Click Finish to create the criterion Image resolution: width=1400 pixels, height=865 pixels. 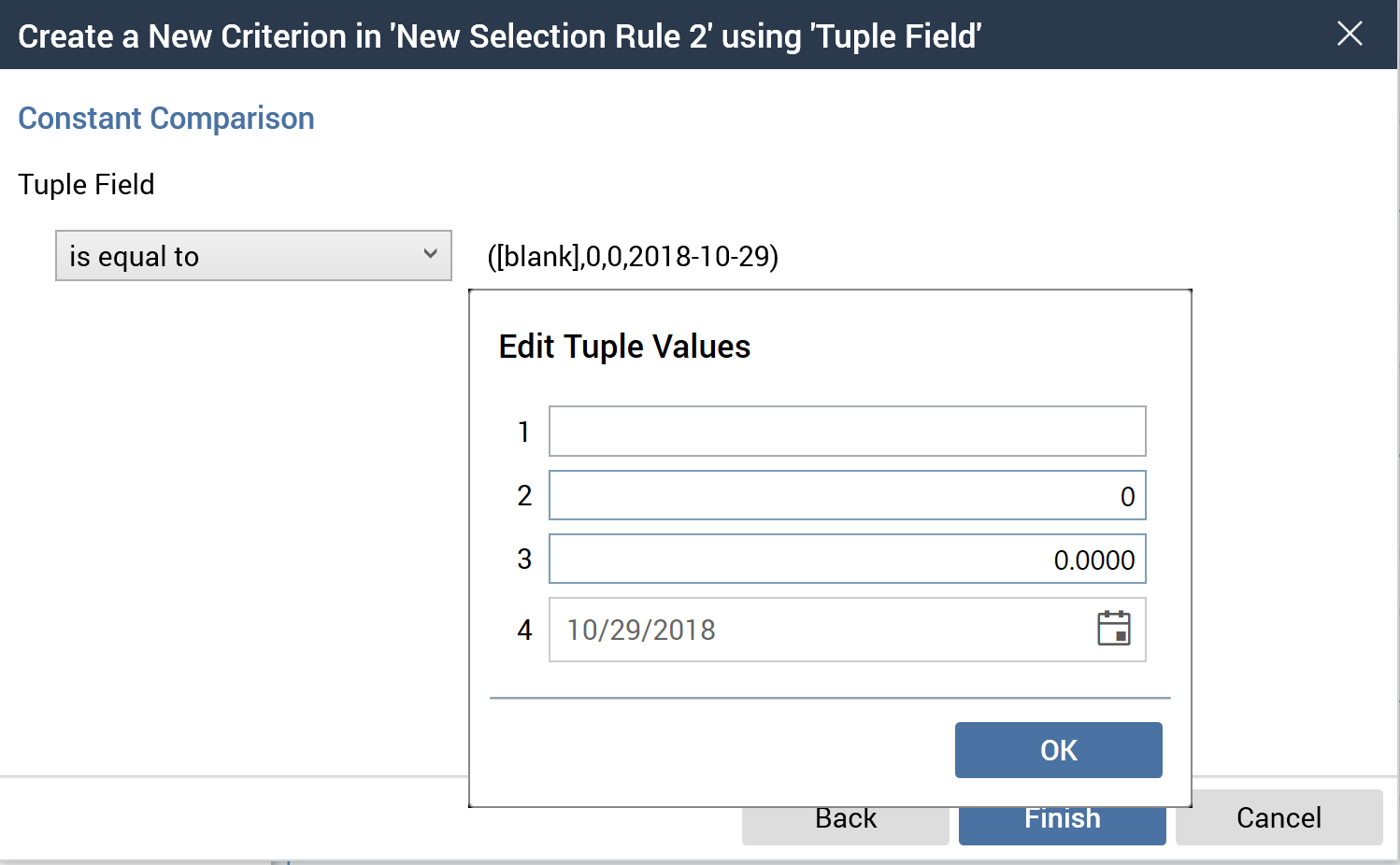(1062, 817)
